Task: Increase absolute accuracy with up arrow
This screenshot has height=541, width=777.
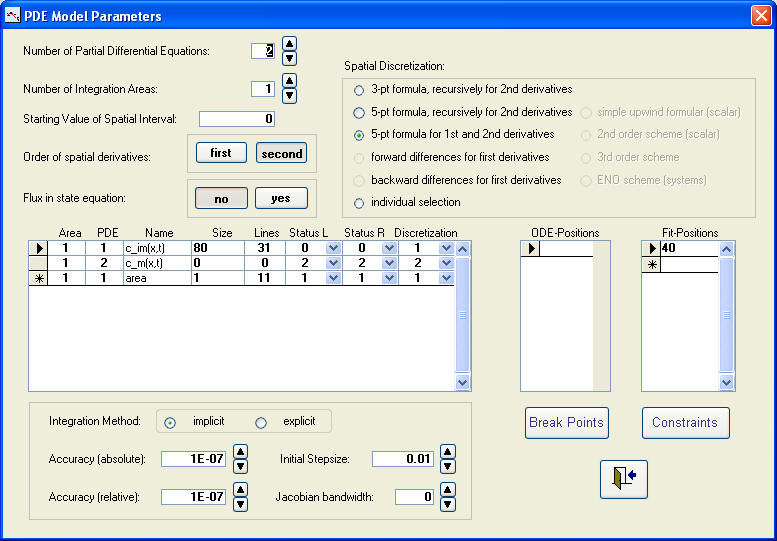Action: [240, 452]
